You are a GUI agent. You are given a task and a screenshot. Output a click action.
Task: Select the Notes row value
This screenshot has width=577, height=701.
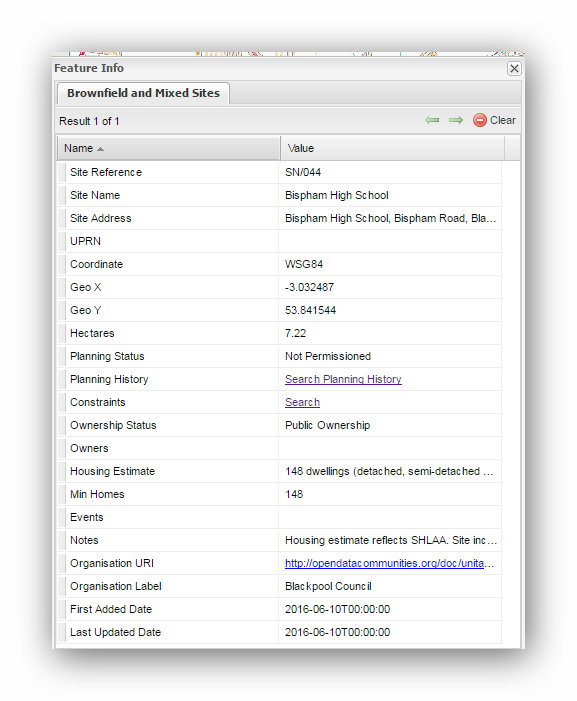click(390, 540)
